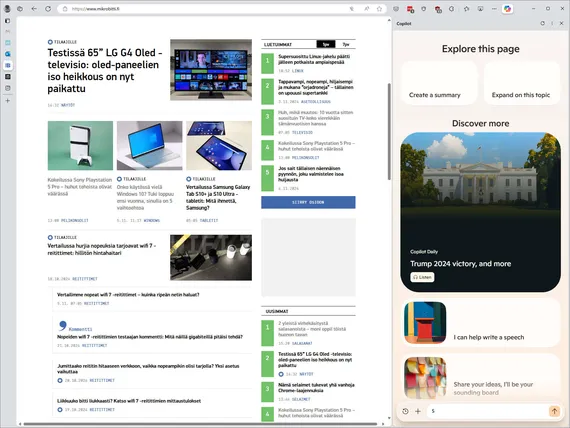This screenshot has height=428, width=570.
Task: Open Nämä selaimet tukevat yhä vanhoja Chrome-laajennuksia
Action: [x=316, y=388]
